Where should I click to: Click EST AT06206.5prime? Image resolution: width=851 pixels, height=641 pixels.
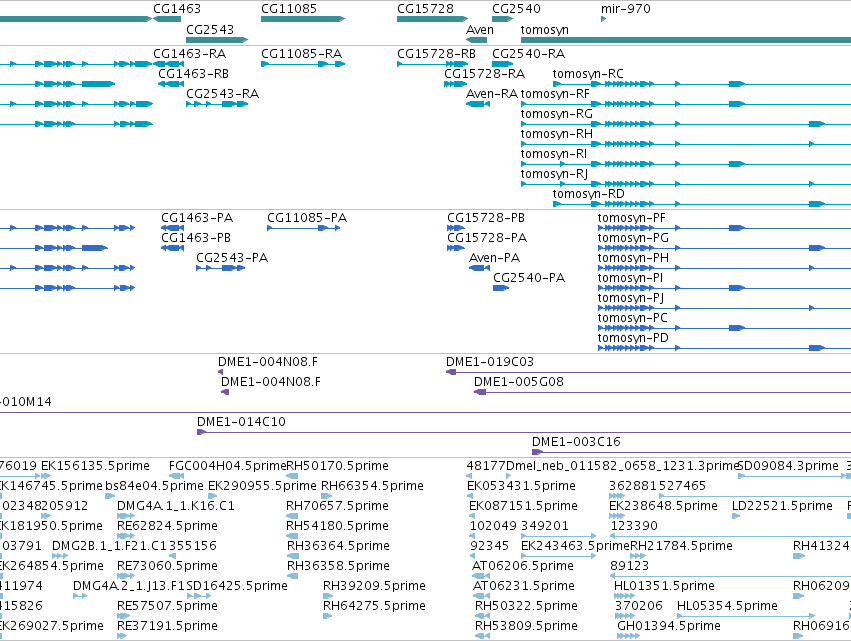(523, 567)
